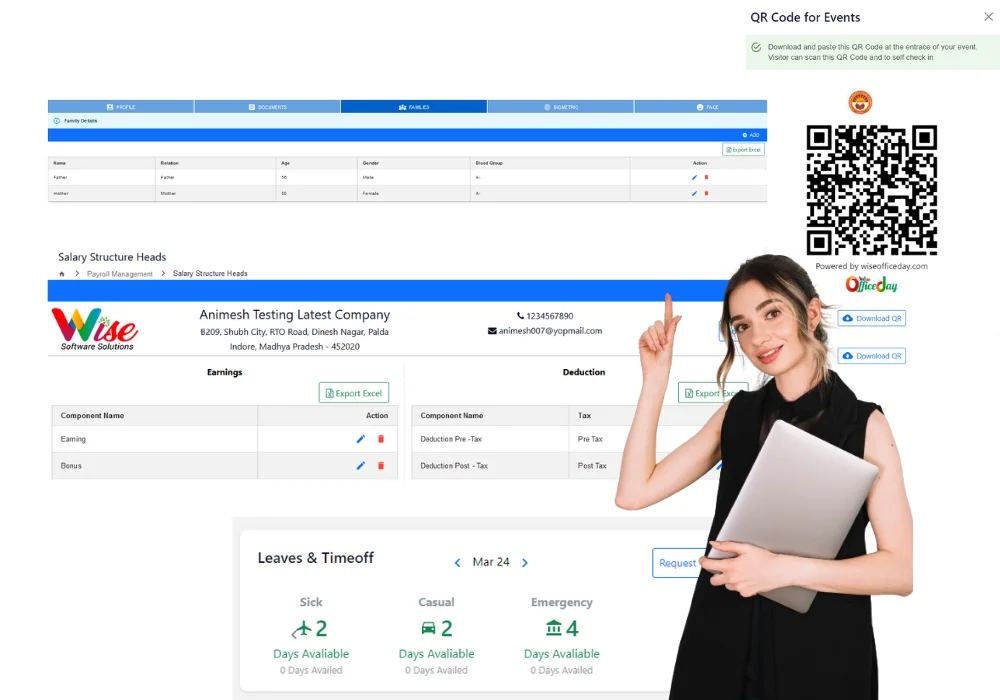Delete the Earning component
Viewport: 1000px width, 700px height.
[x=381, y=439]
